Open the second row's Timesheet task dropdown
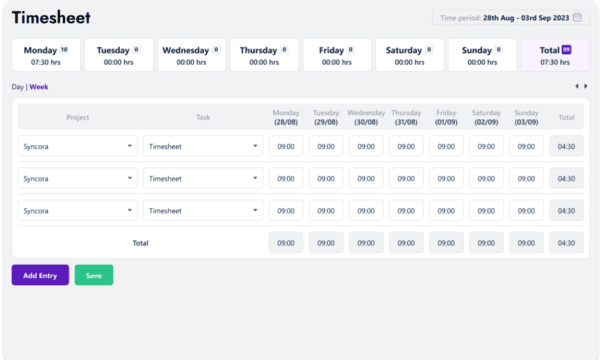This screenshot has height=360, width=600. click(203, 178)
